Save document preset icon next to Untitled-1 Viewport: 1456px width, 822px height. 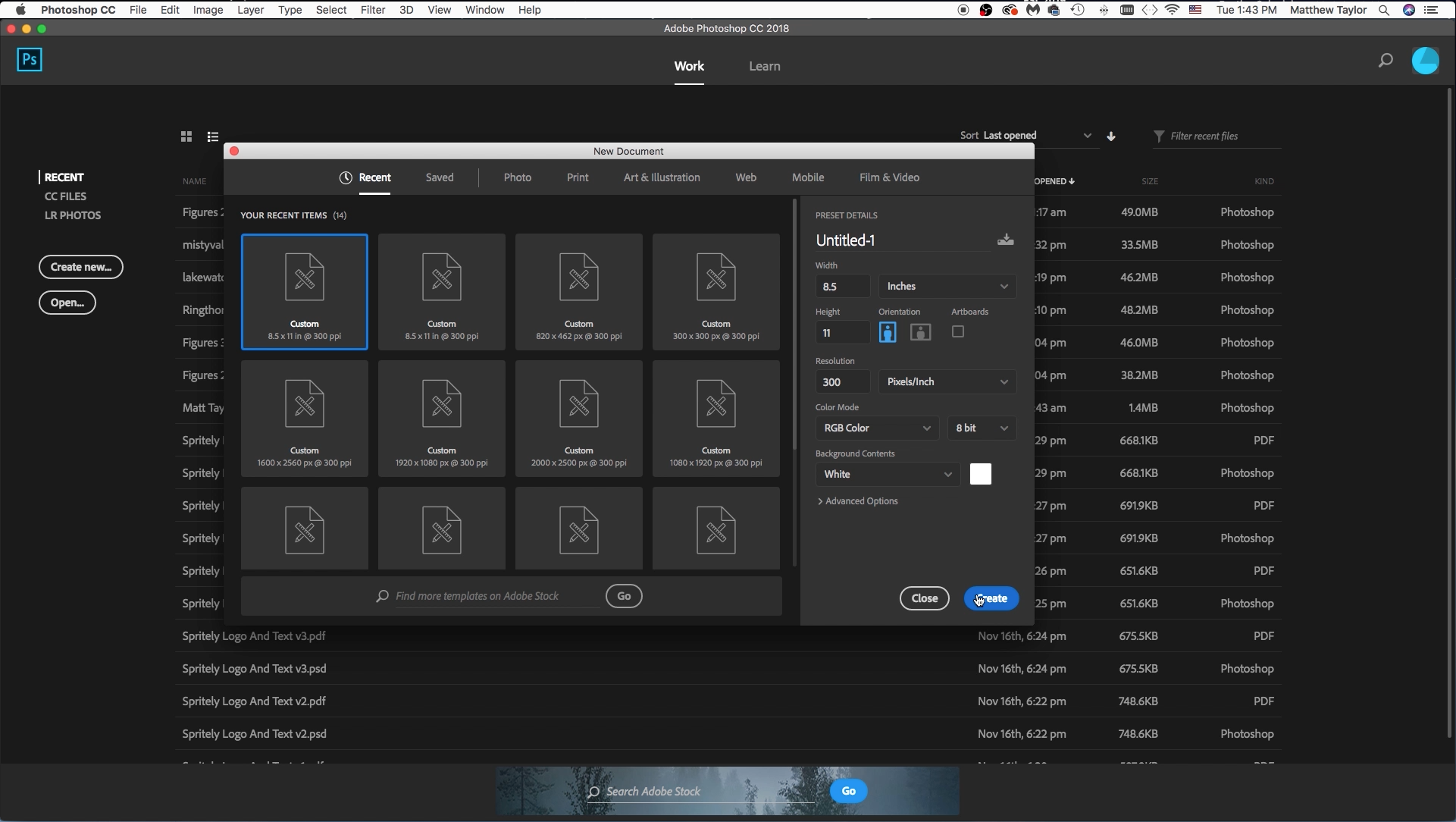(1006, 240)
